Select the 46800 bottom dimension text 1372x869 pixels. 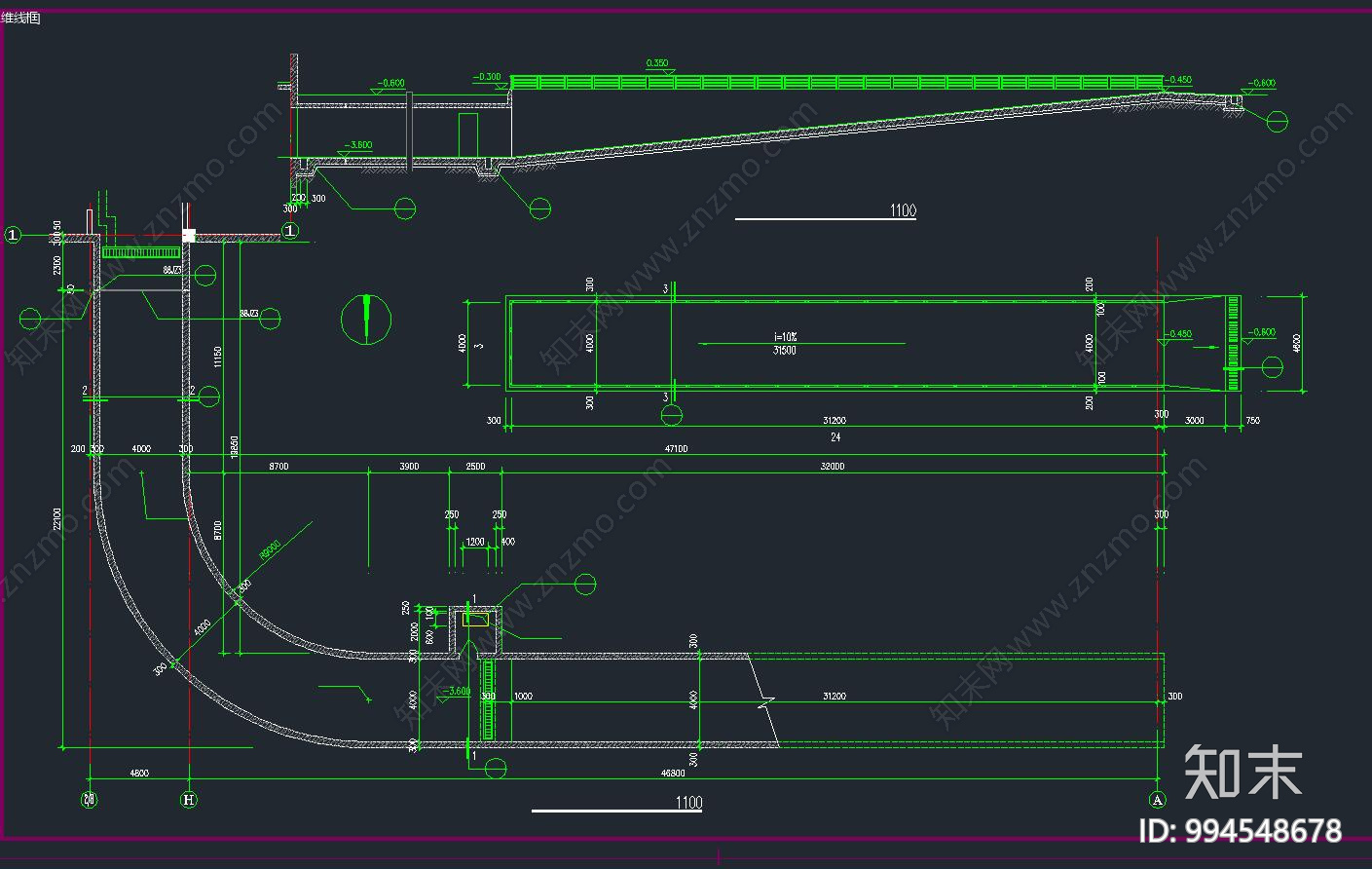click(672, 774)
